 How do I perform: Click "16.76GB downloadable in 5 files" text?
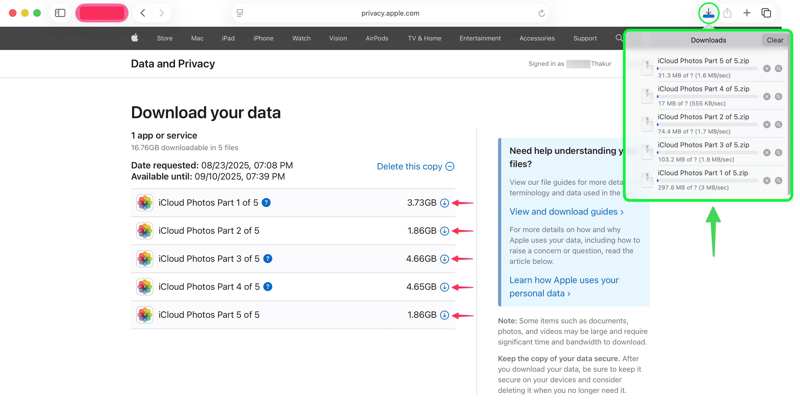click(x=185, y=147)
